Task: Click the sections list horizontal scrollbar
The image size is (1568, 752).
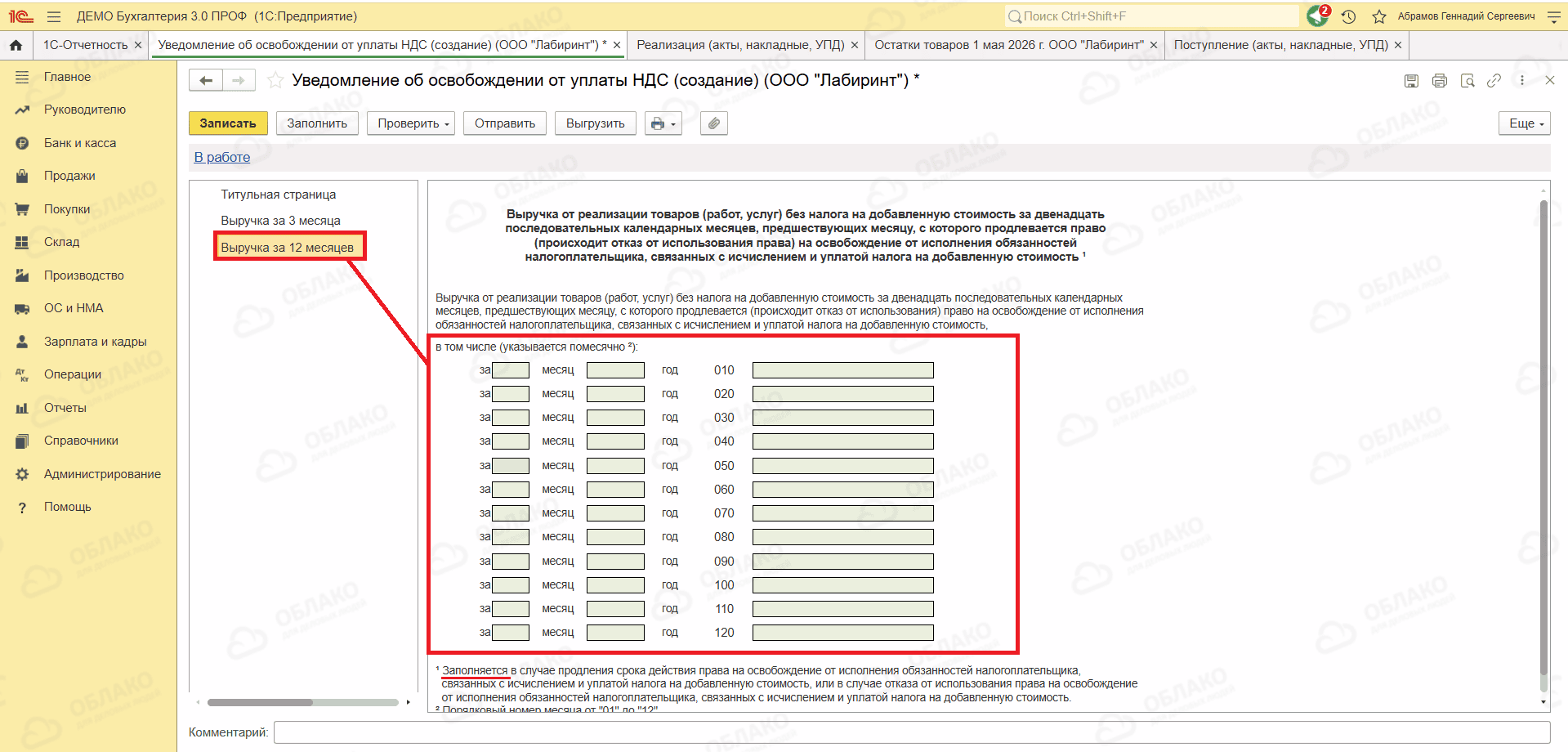Action: [x=260, y=702]
